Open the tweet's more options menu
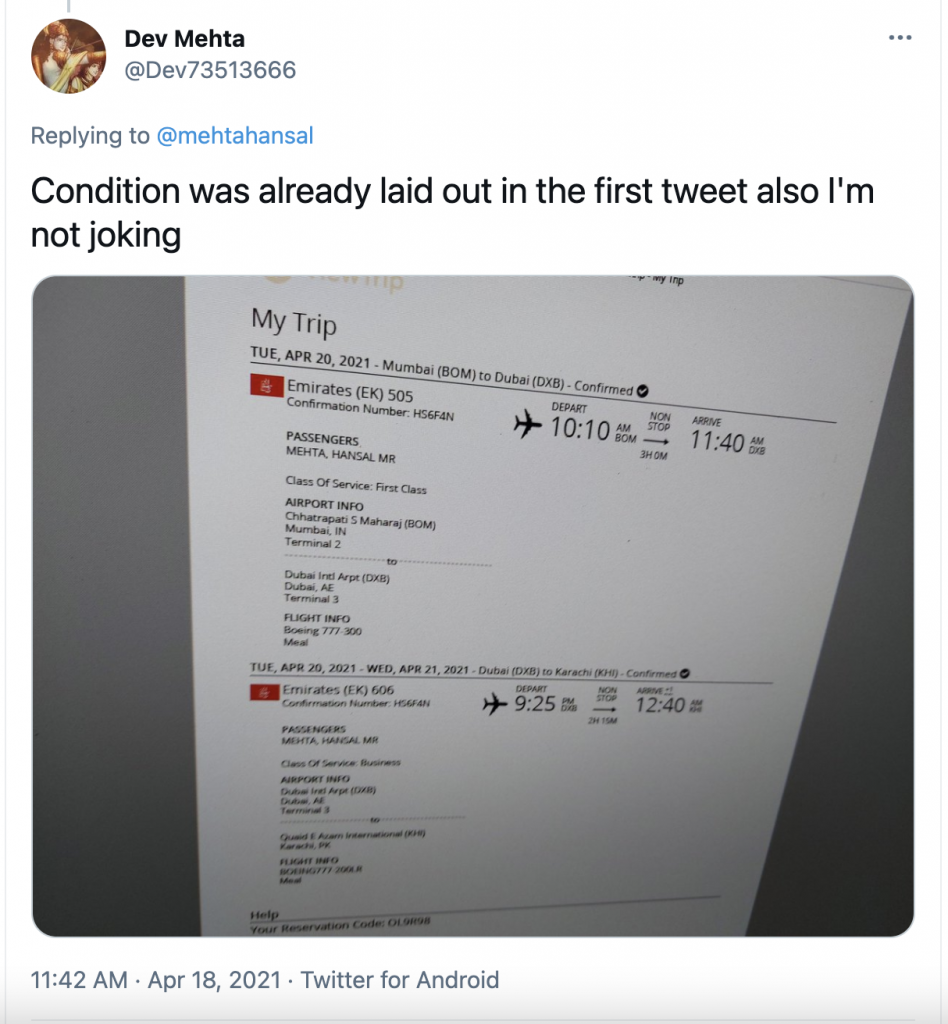 900,37
